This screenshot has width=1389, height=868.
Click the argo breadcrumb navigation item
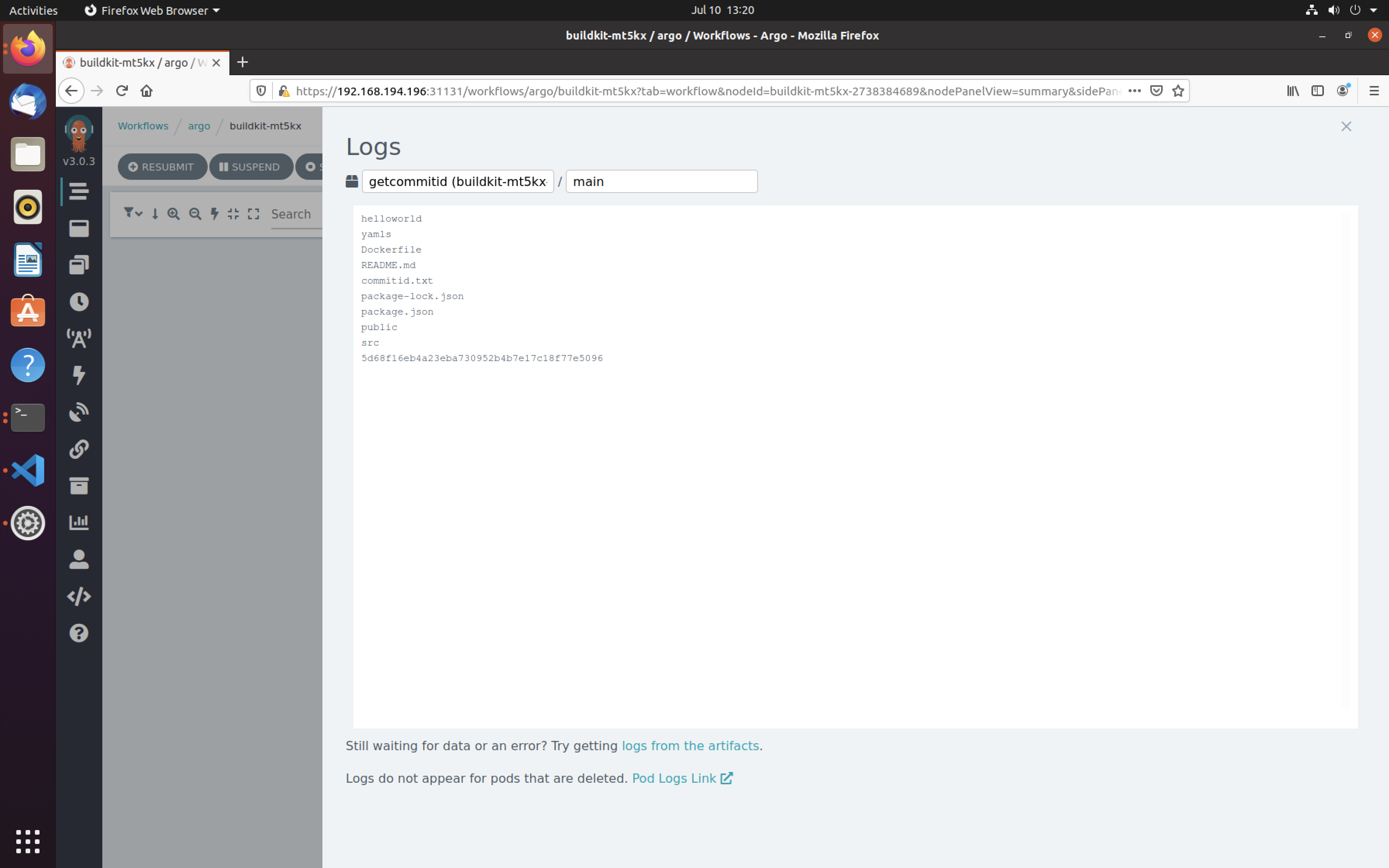[x=198, y=126]
